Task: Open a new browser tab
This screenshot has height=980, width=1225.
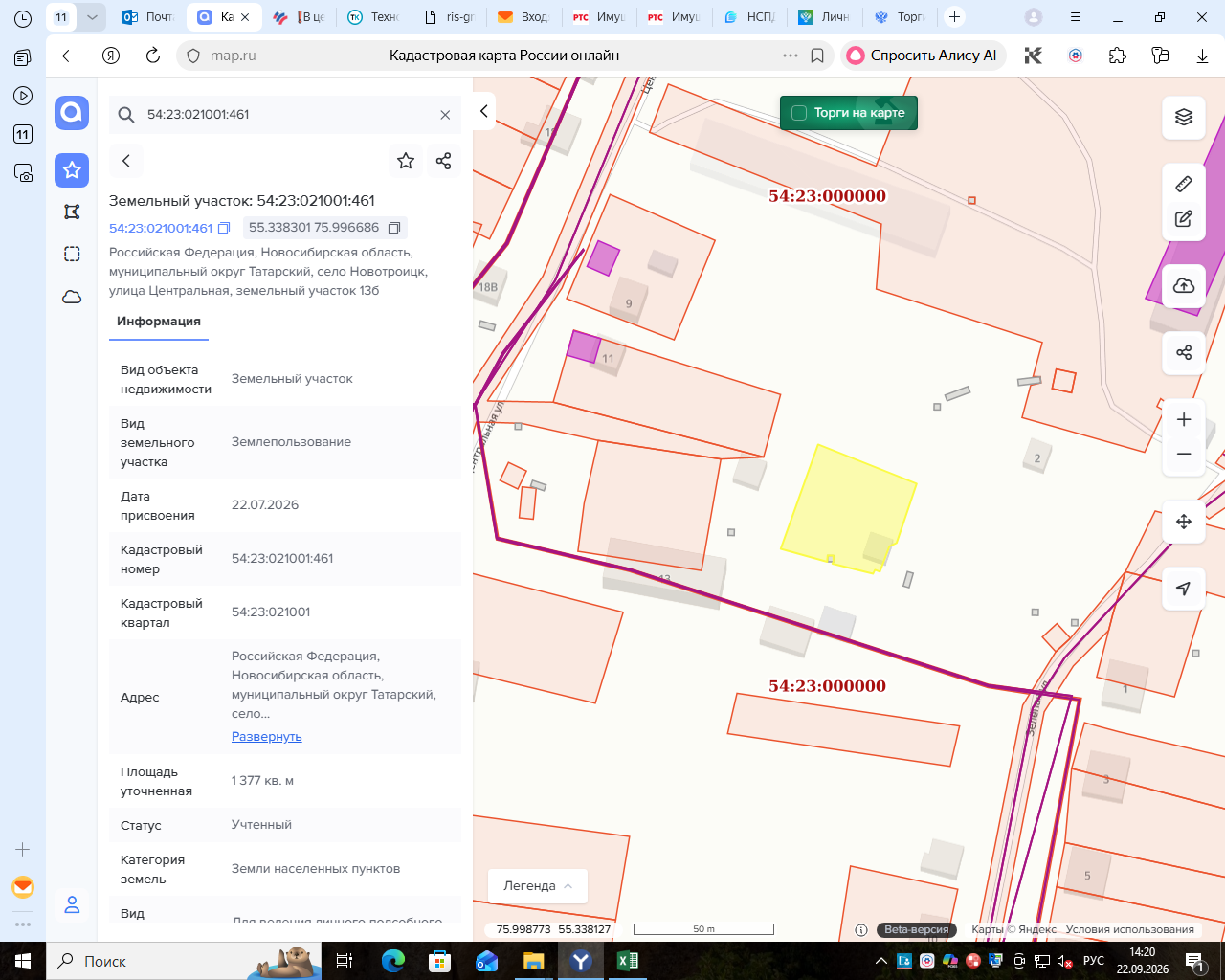Action: [x=954, y=17]
